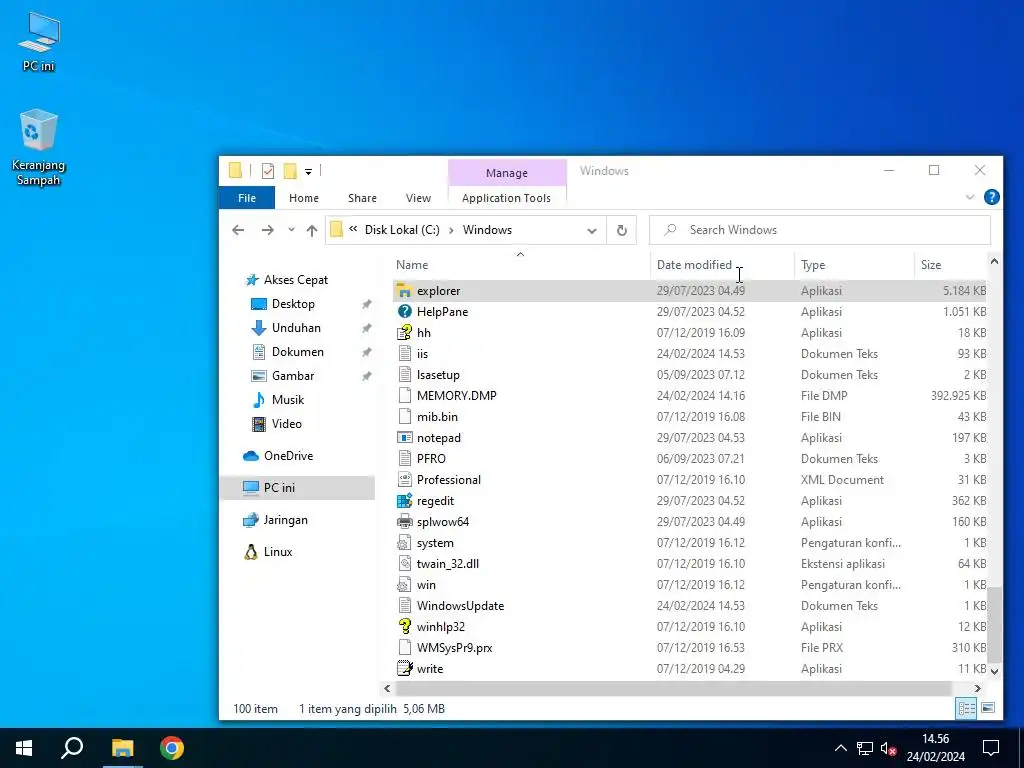Image resolution: width=1024 pixels, height=768 pixels.
Task: Click the horizontal scrollbar right arrow
Action: coord(978,688)
